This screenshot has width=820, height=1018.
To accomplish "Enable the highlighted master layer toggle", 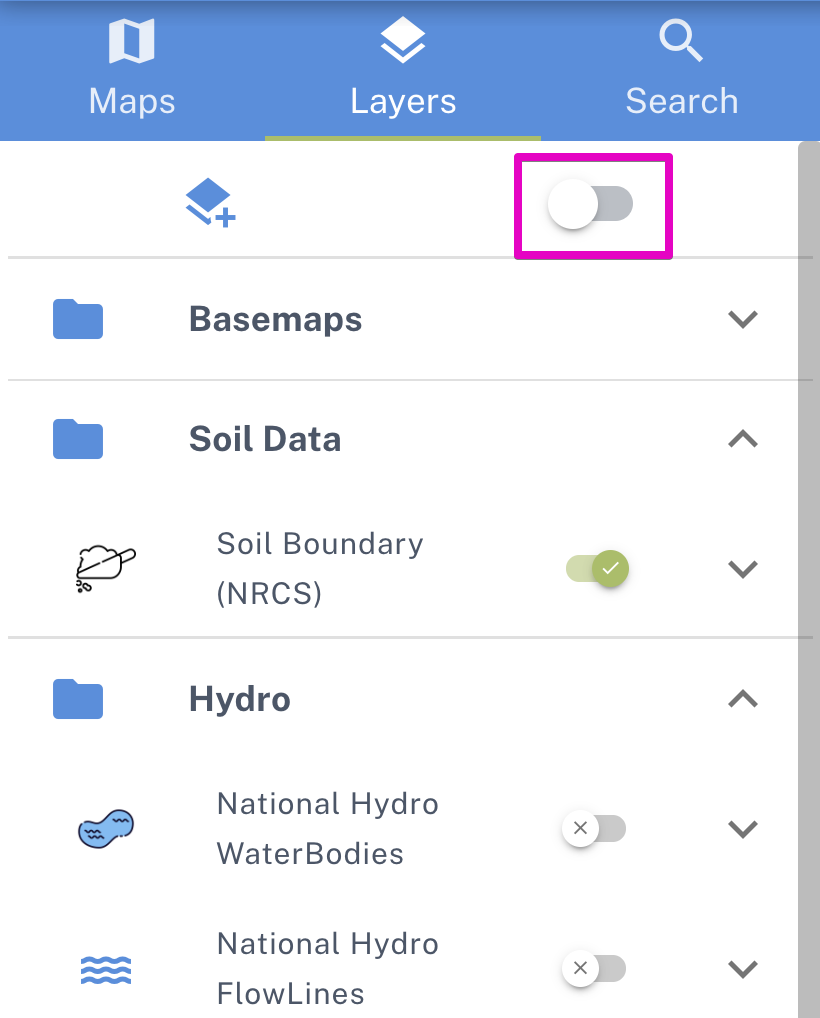I will 593,204.
